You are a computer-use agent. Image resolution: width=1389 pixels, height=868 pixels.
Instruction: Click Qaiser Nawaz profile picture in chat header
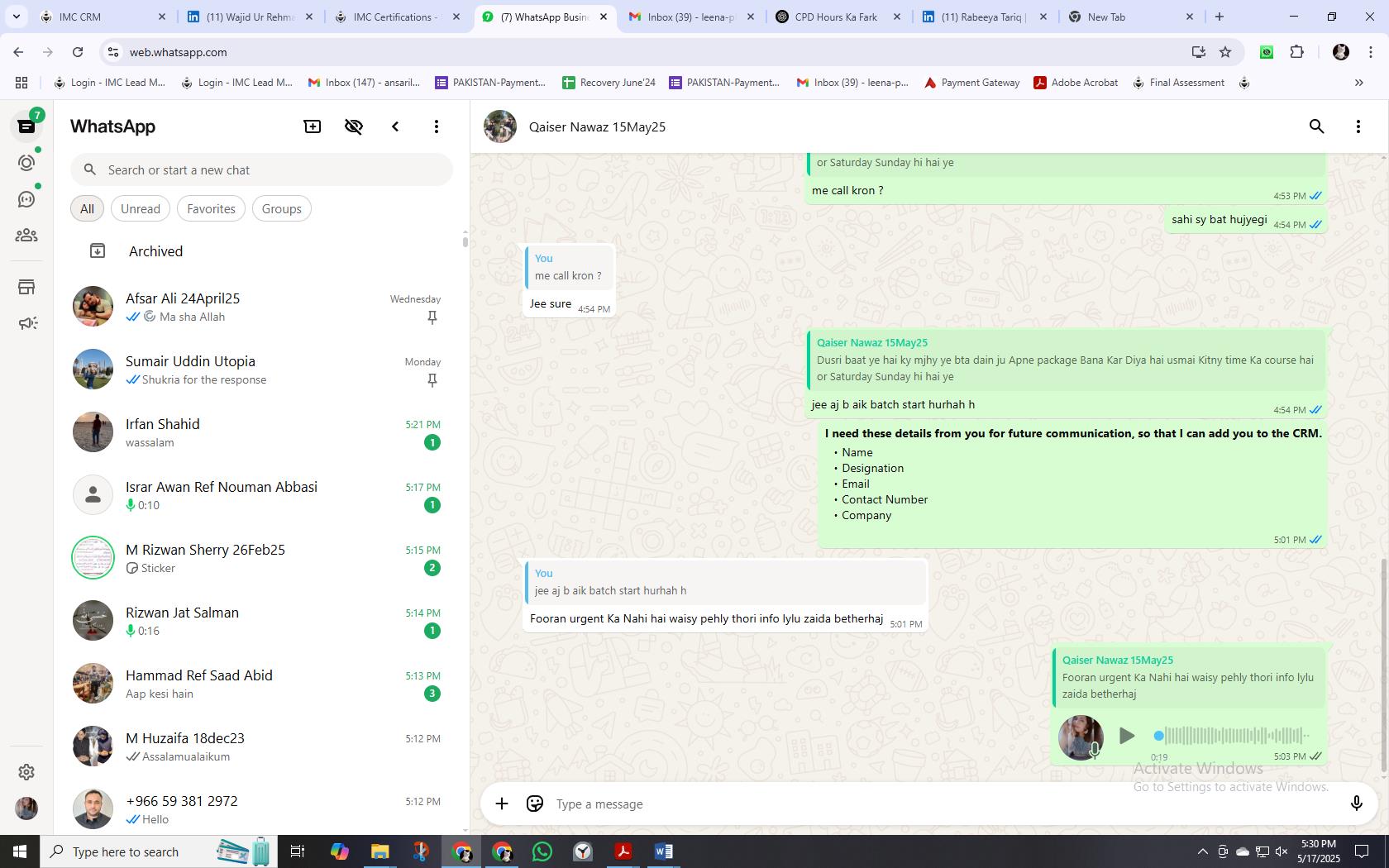click(500, 126)
